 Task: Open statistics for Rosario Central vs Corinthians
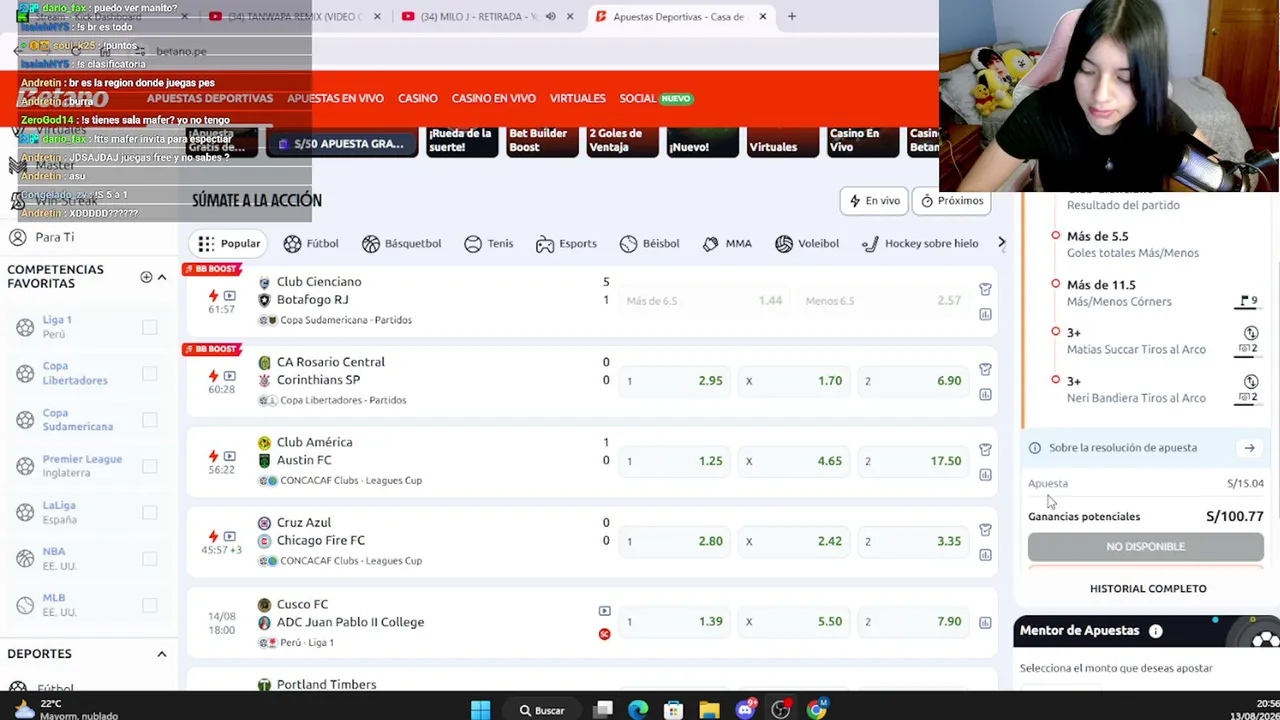985,394
